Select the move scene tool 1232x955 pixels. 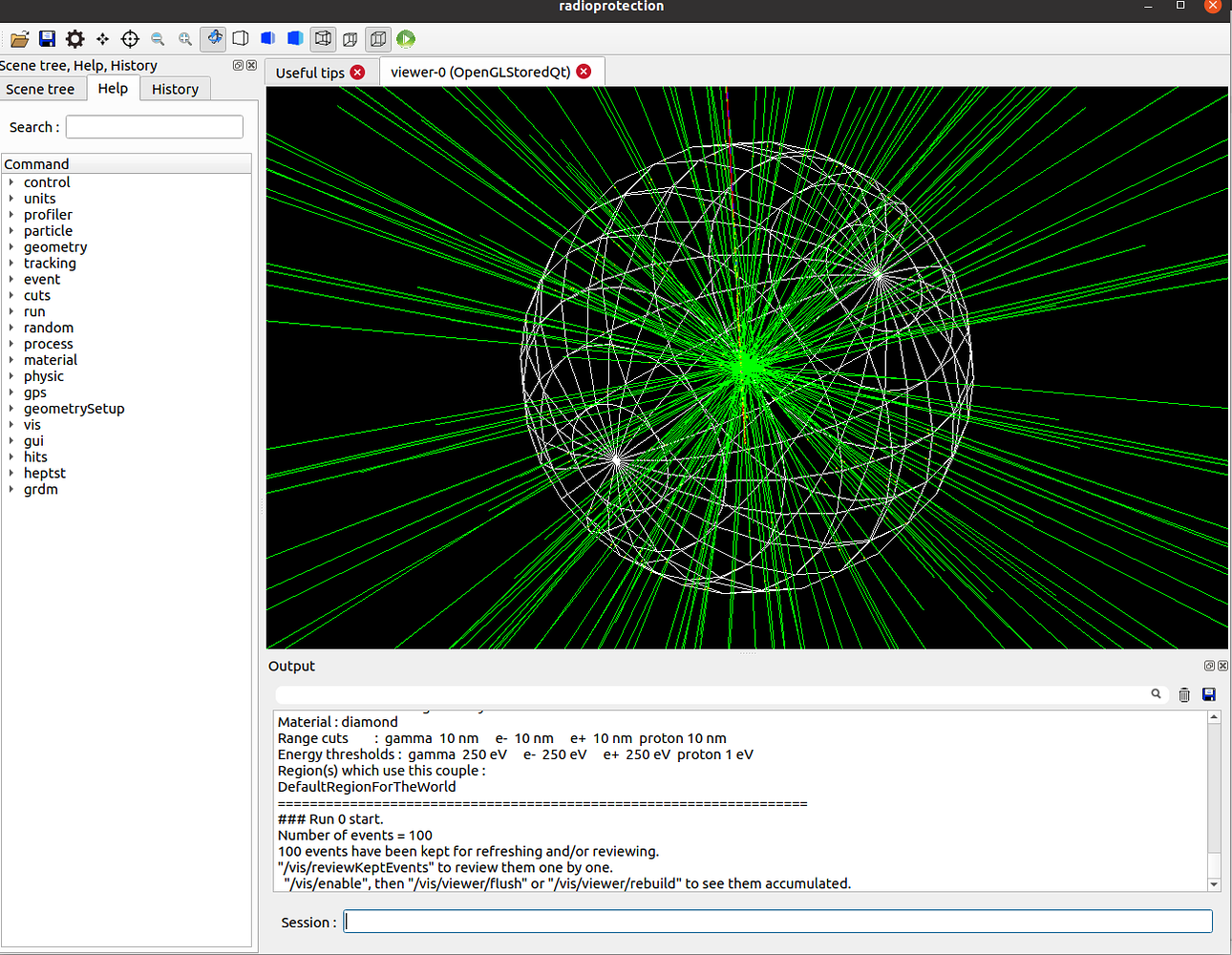tap(101, 38)
